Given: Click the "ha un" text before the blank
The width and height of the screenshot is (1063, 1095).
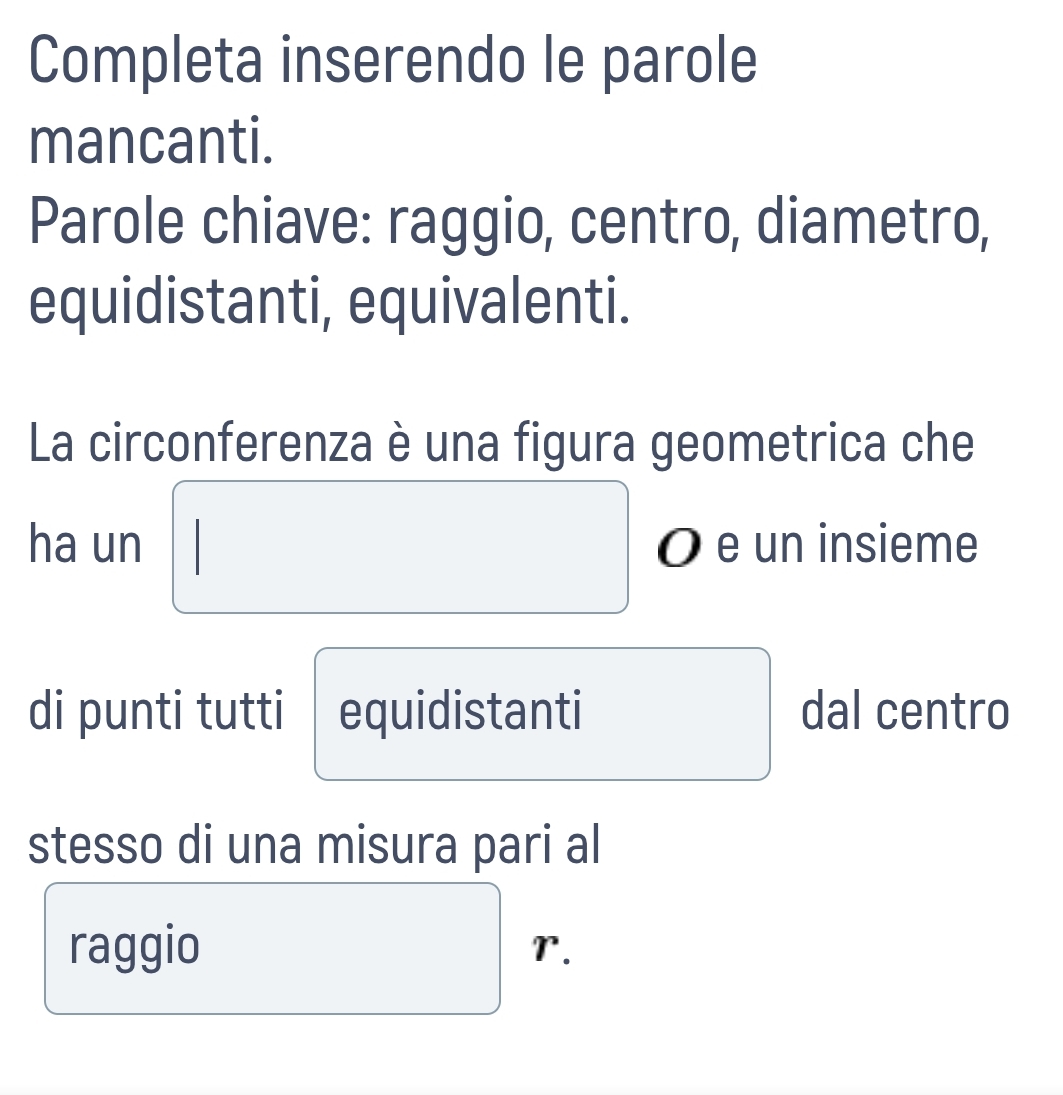Looking at the screenshot, I should click(86, 546).
